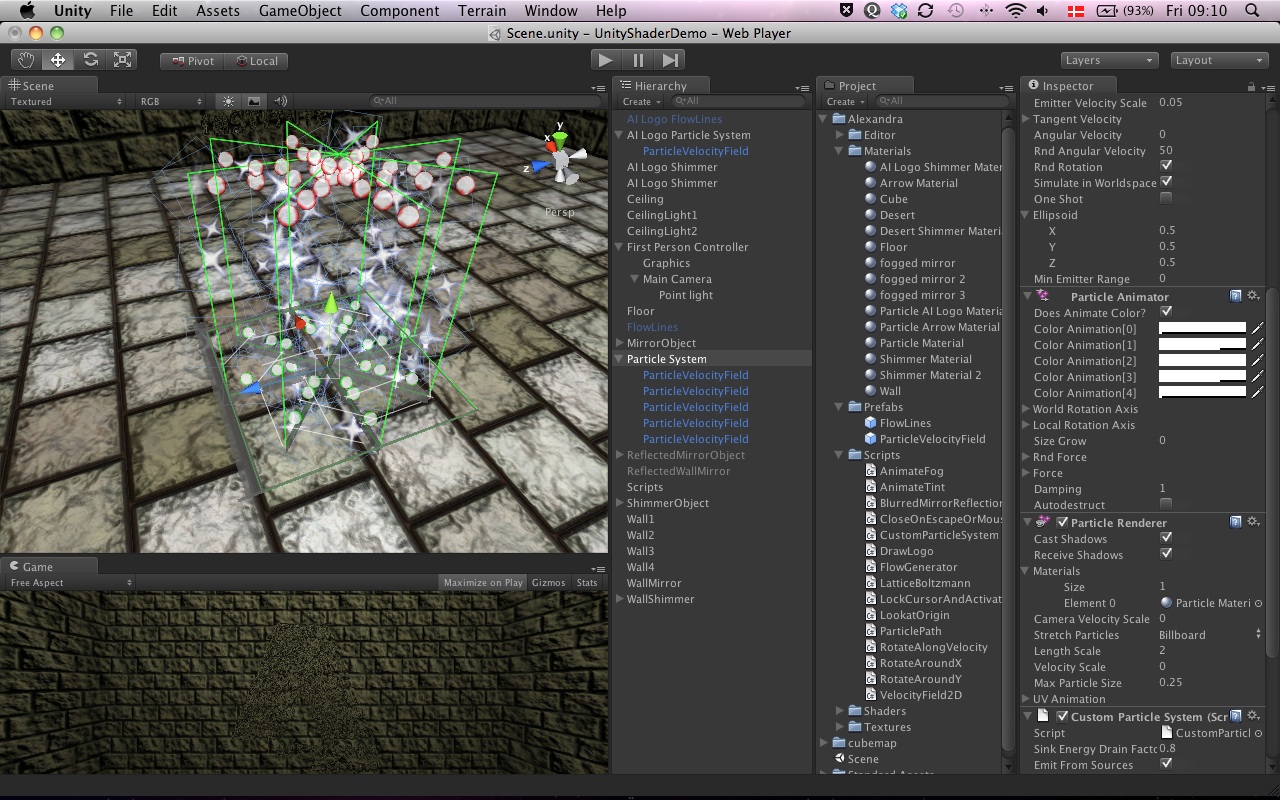Open Particle Renderer gear settings menu
Viewport: 1280px width, 800px height.
click(x=1253, y=522)
